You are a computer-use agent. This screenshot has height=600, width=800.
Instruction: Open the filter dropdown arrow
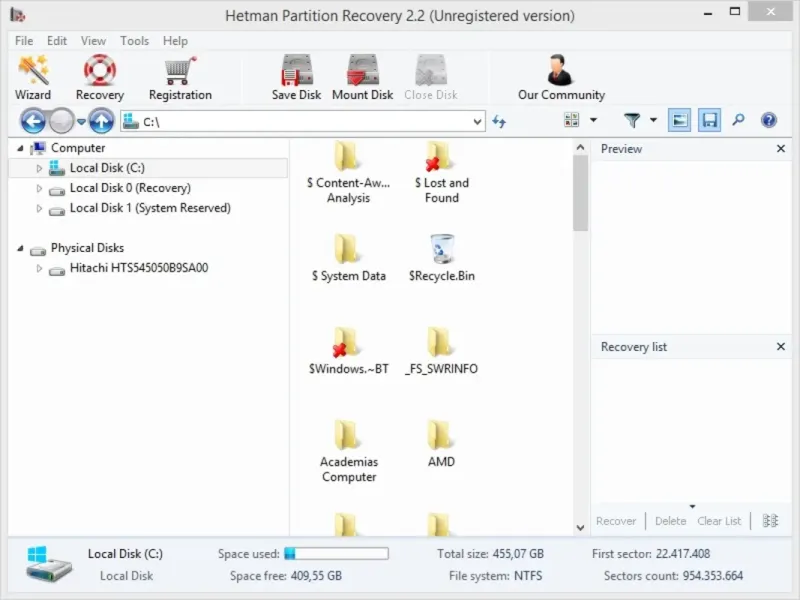[x=653, y=120]
